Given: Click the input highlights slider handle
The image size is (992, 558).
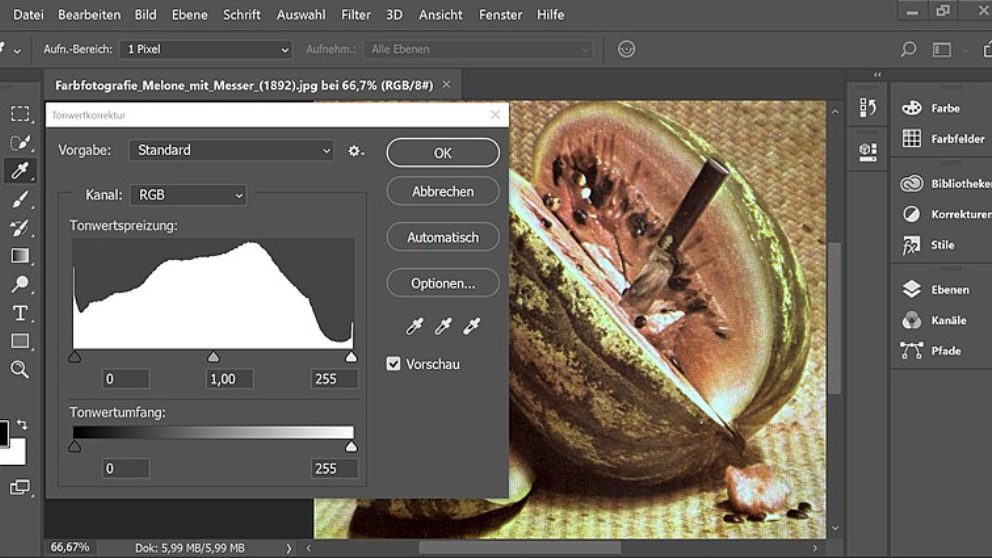Looking at the screenshot, I should (x=351, y=357).
